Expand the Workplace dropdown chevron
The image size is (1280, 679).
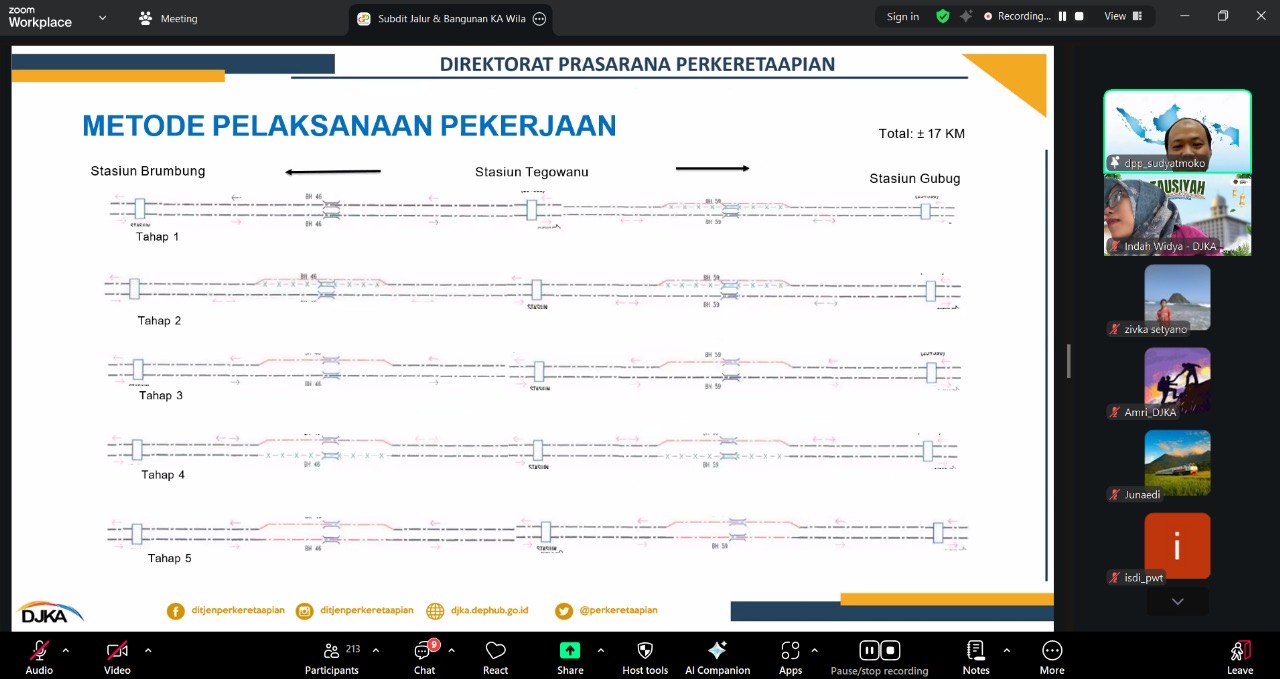pyautogui.click(x=102, y=17)
